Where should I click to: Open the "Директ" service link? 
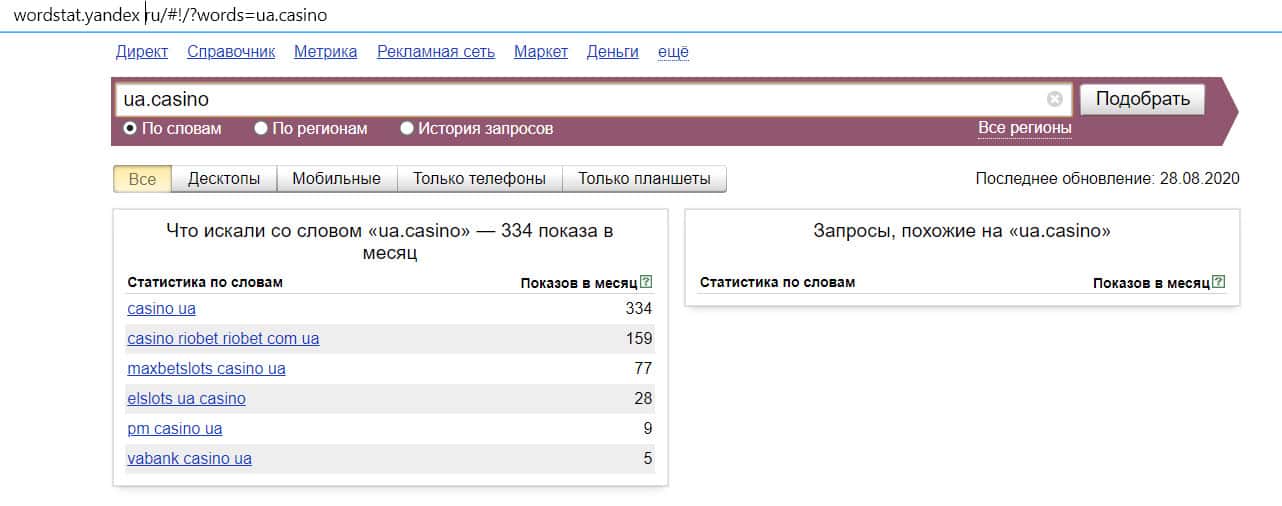pyautogui.click(x=142, y=52)
